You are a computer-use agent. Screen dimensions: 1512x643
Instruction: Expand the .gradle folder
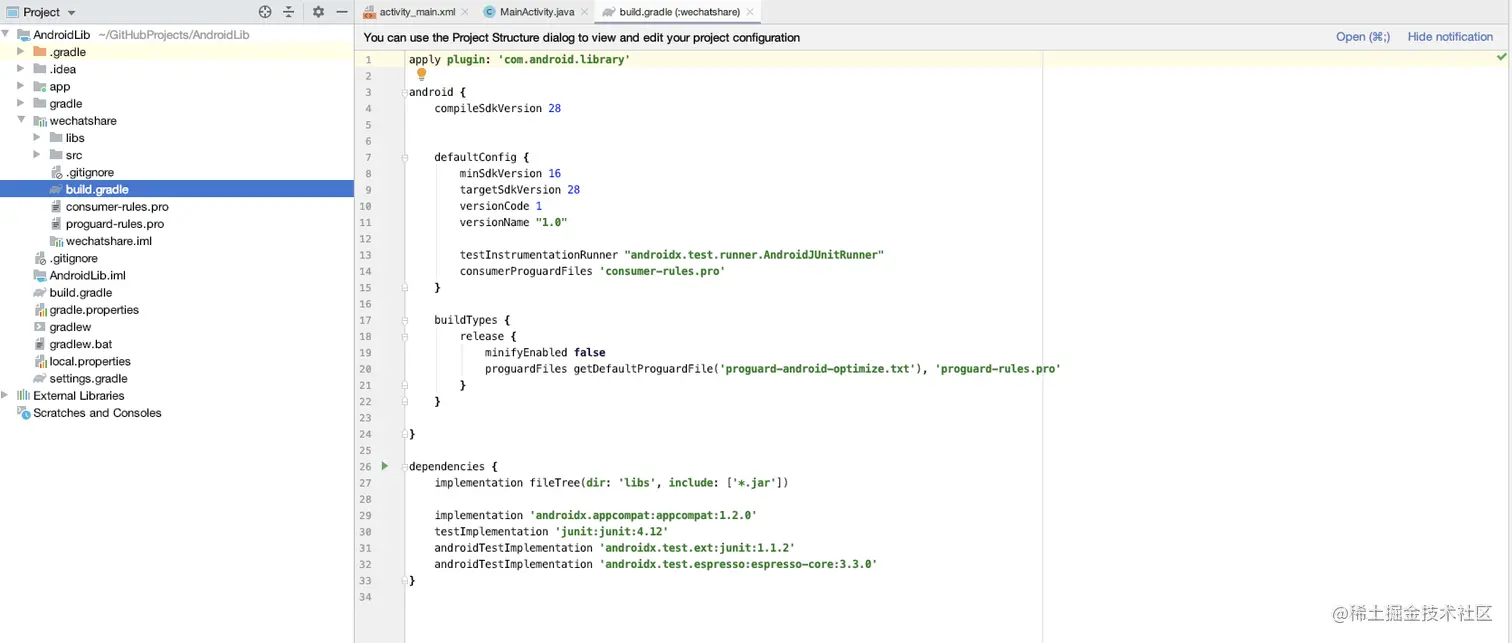(21, 51)
